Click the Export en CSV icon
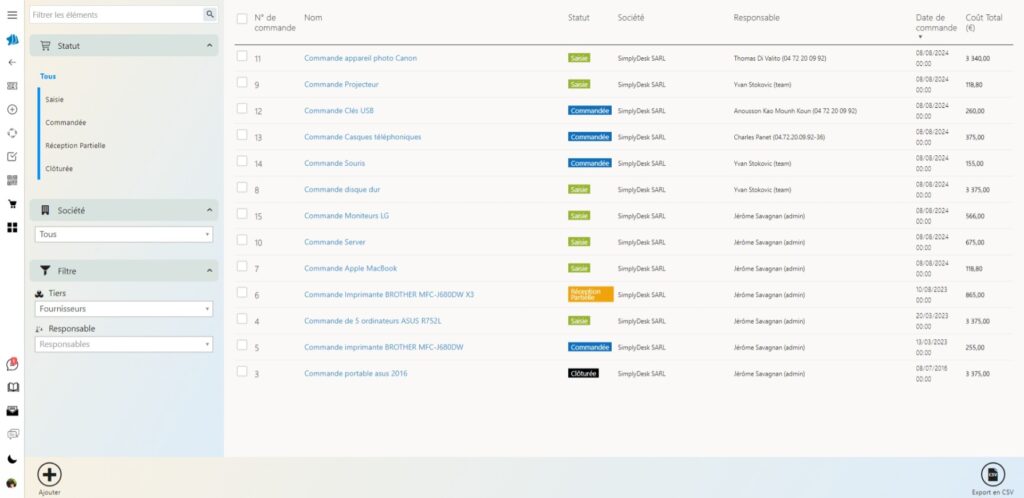This screenshot has height=498, width=1024. (x=993, y=475)
